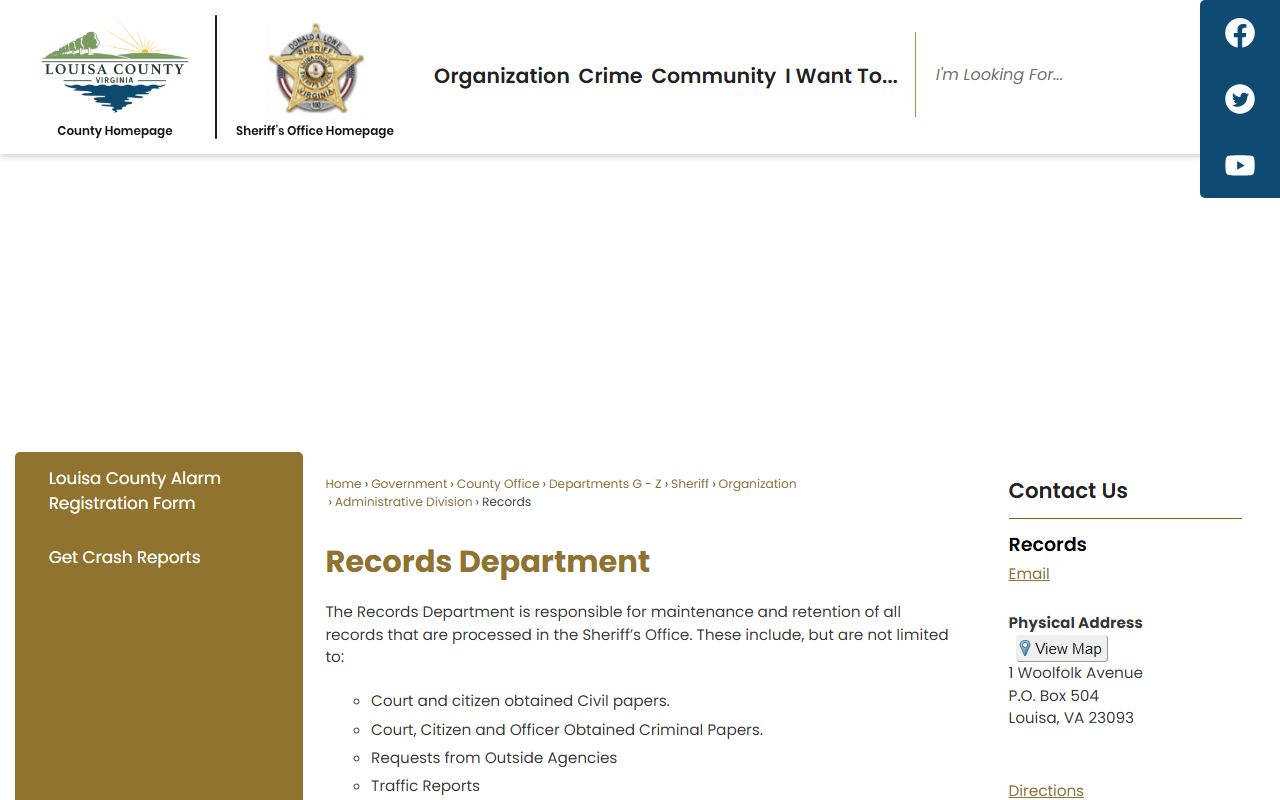
Task: Click the '1 Woolfolk Avenue' address text
Action: click(1075, 673)
